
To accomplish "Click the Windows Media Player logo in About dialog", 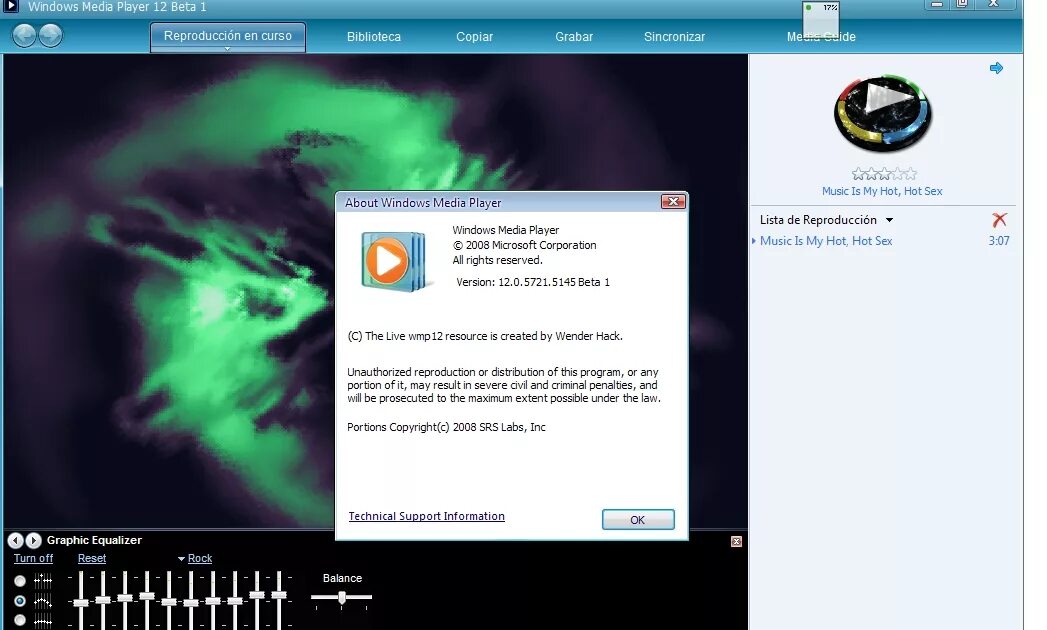I will 392,260.
